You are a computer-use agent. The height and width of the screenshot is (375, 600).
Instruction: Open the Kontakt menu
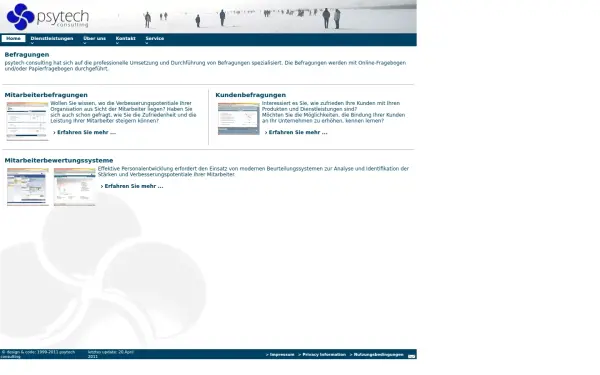coord(126,39)
